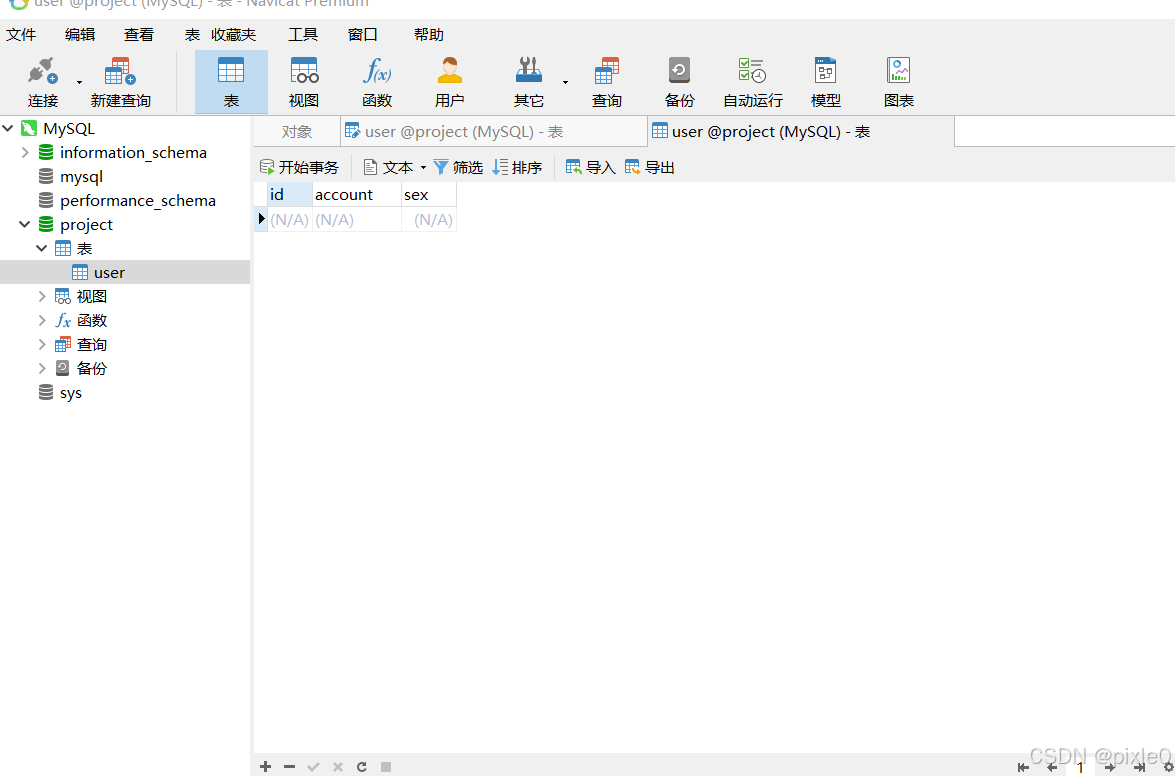Open the Connection dropdown arrow
The image size is (1175, 776).
click(x=79, y=82)
